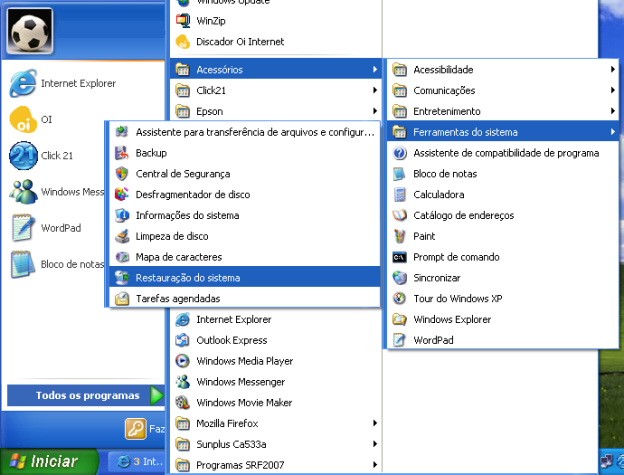Open the 3 Int.. taskbar button
This screenshot has width=624, height=475.
point(138,461)
